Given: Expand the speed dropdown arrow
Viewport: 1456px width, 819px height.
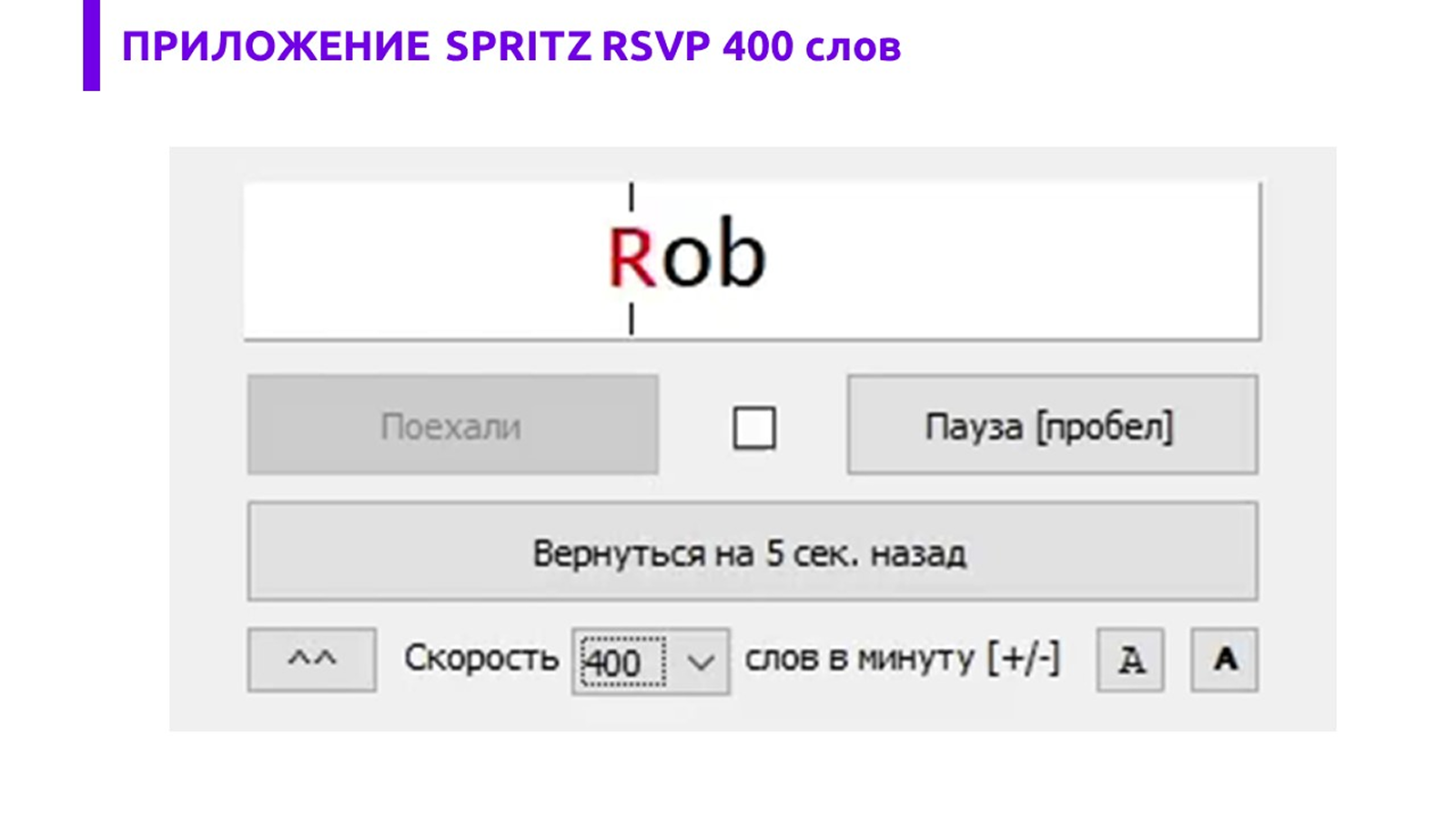Looking at the screenshot, I should click(x=701, y=662).
